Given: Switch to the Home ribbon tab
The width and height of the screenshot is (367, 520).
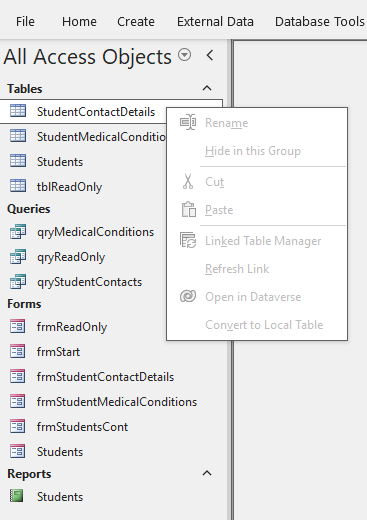Looking at the screenshot, I should coord(79,22).
